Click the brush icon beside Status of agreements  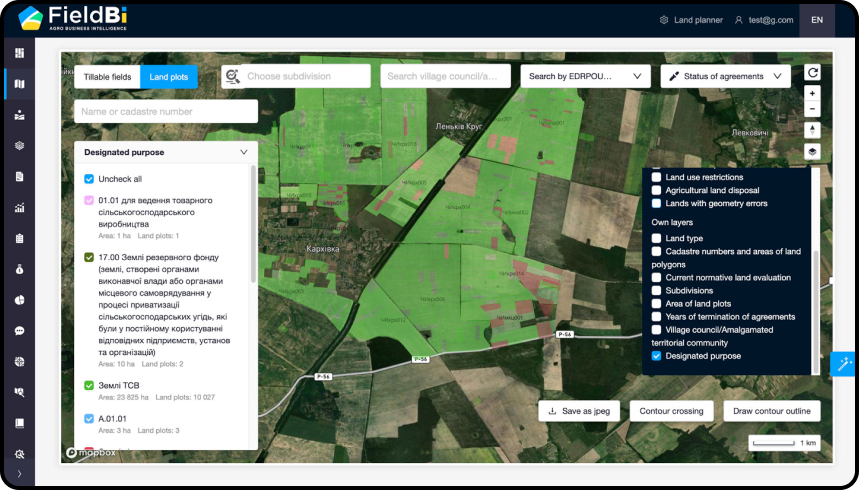click(674, 76)
